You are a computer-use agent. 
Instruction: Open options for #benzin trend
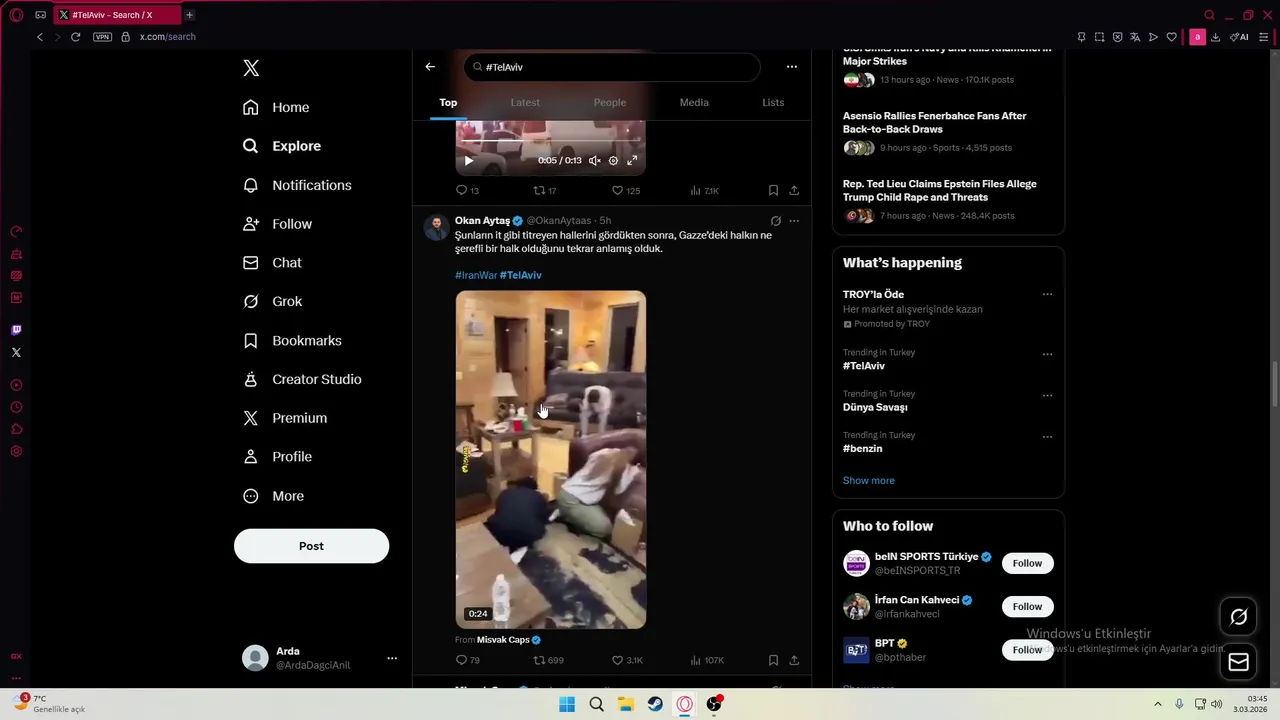[x=1047, y=437]
